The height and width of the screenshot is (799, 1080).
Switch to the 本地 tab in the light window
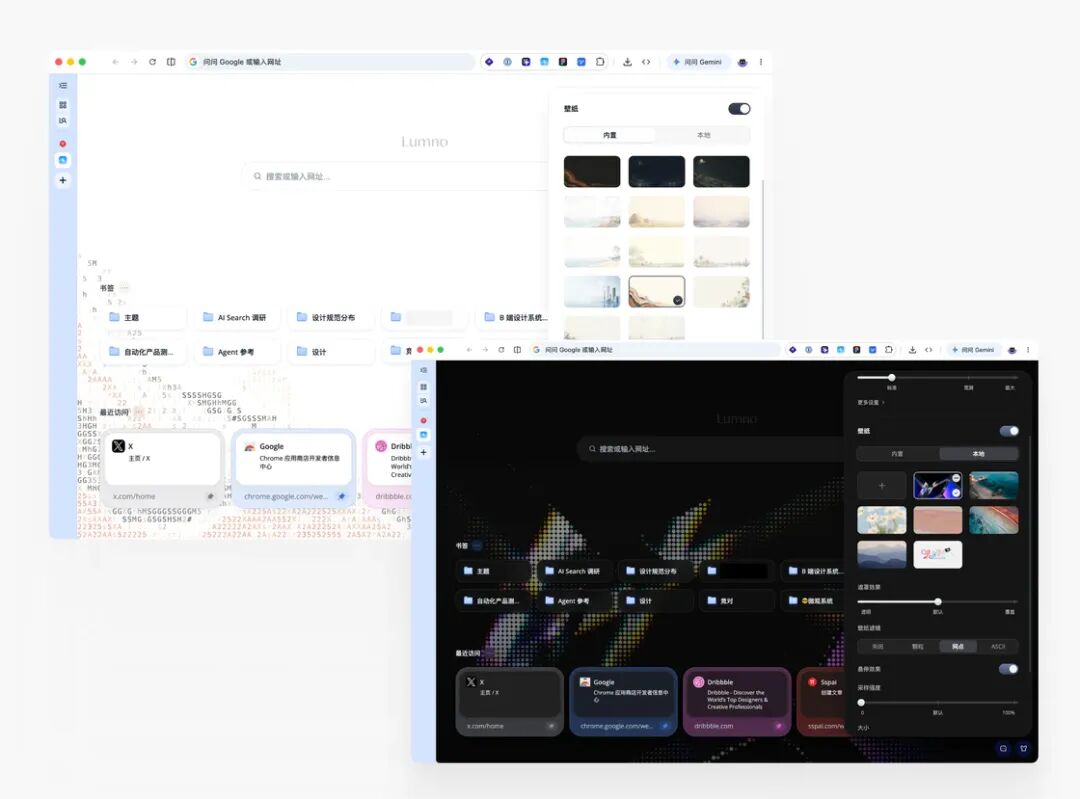tap(703, 135)
